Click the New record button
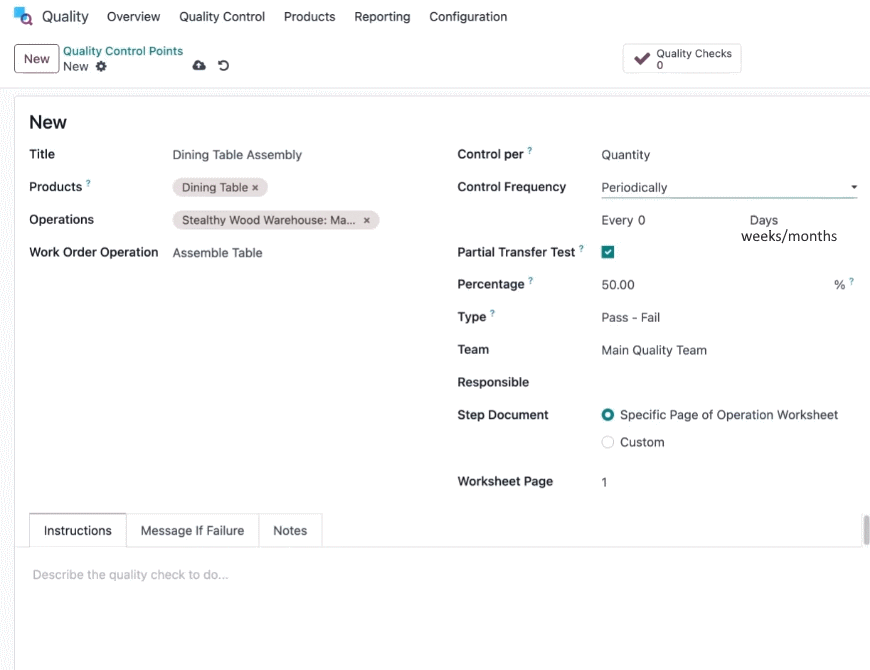The height and width of the screenshot is (670, 870). pos(37,59)
